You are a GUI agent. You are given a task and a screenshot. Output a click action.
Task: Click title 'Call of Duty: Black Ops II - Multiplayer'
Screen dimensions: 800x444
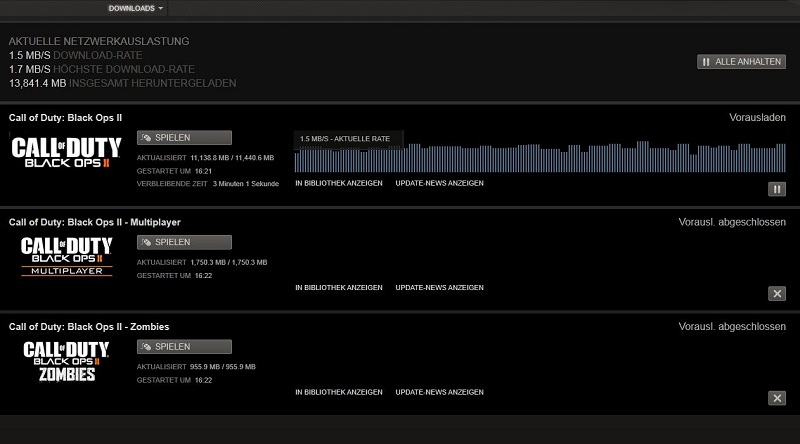pos(94,223)
